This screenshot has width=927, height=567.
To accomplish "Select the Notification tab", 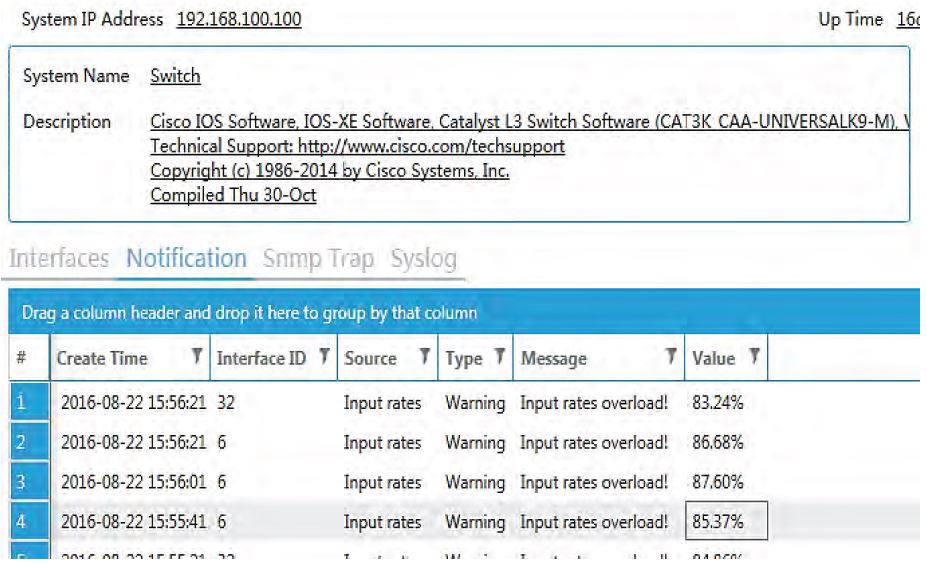I will coord(186,259).
